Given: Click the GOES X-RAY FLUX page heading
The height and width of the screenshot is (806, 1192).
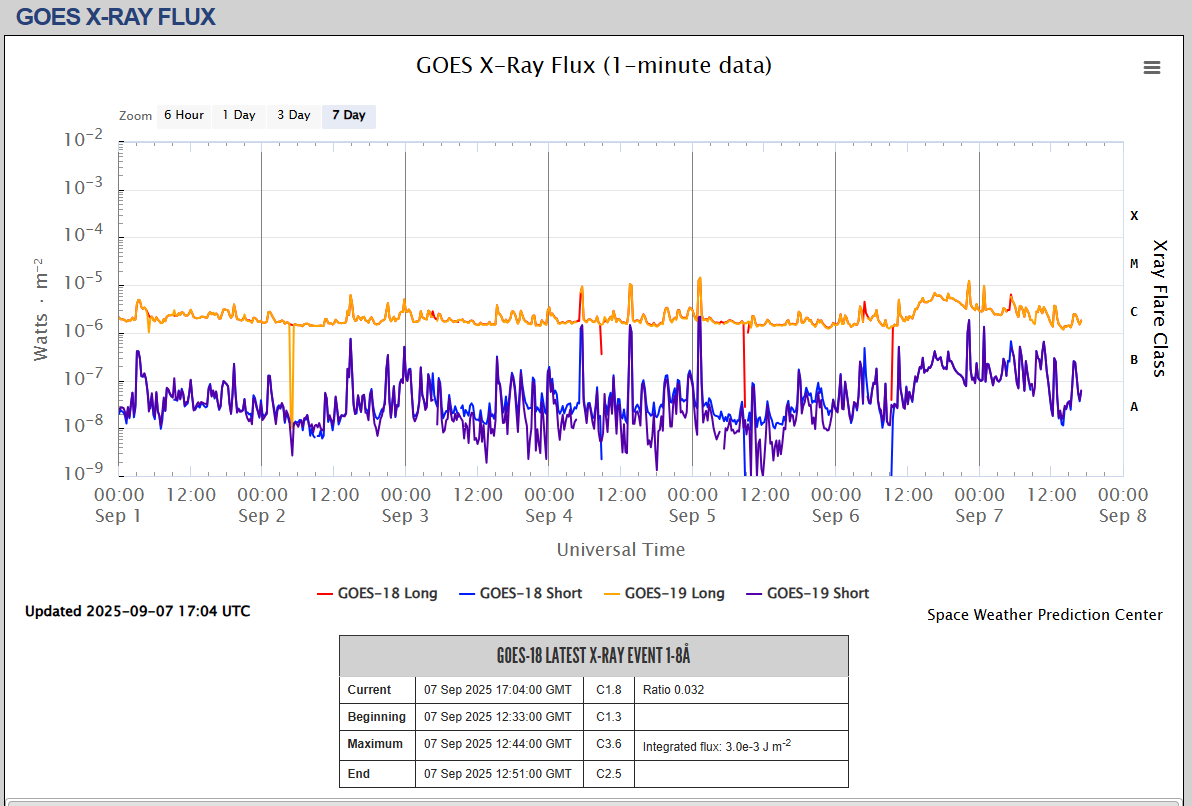Looking at the screenshot, I should (x=116, y=17).
